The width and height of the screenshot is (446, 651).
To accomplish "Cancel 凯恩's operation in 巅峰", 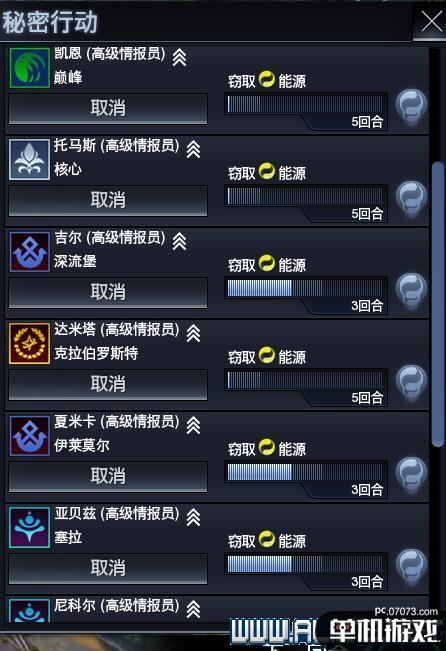I will coord(108,108).
